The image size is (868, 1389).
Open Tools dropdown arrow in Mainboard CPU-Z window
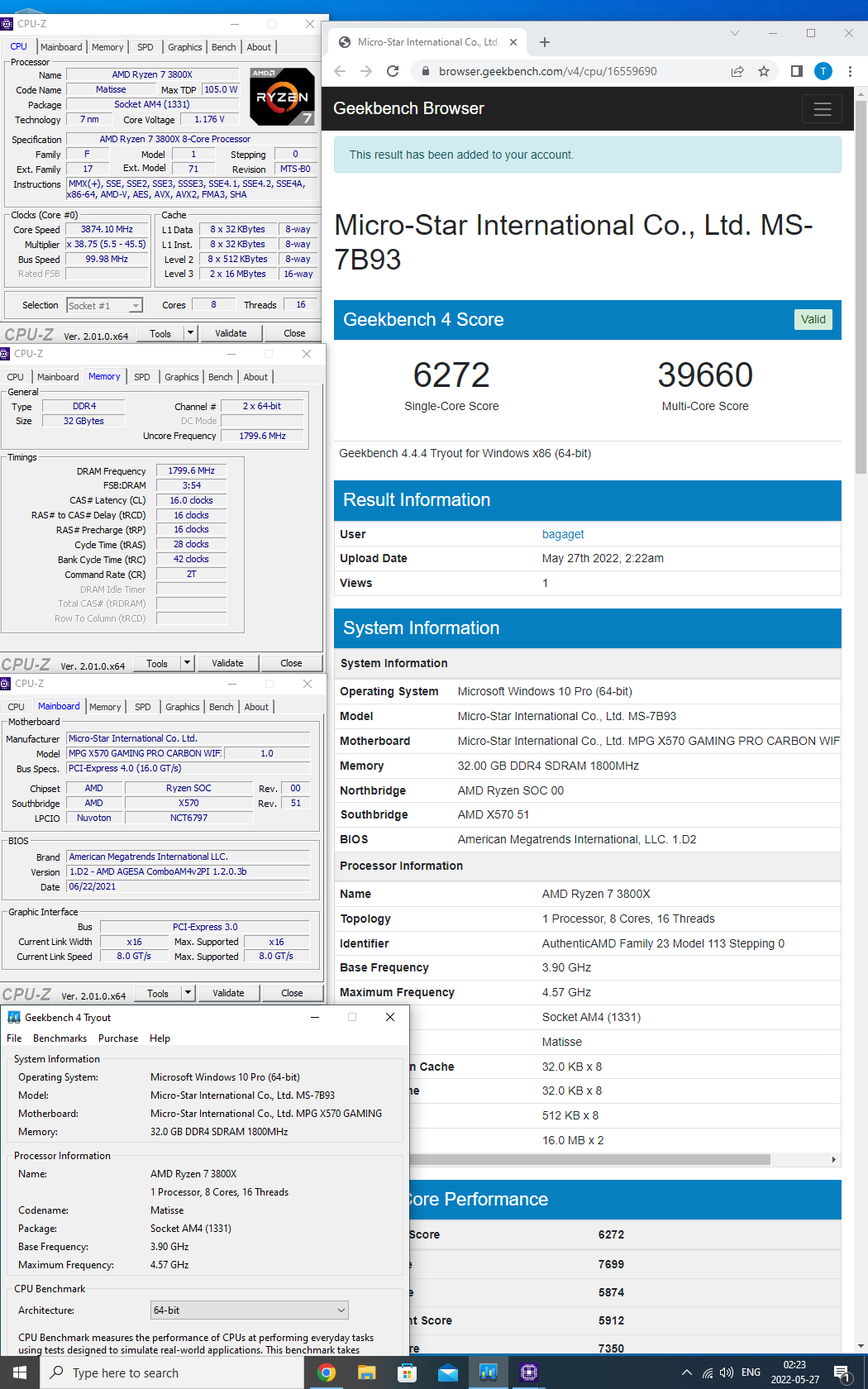pos(188,993)
